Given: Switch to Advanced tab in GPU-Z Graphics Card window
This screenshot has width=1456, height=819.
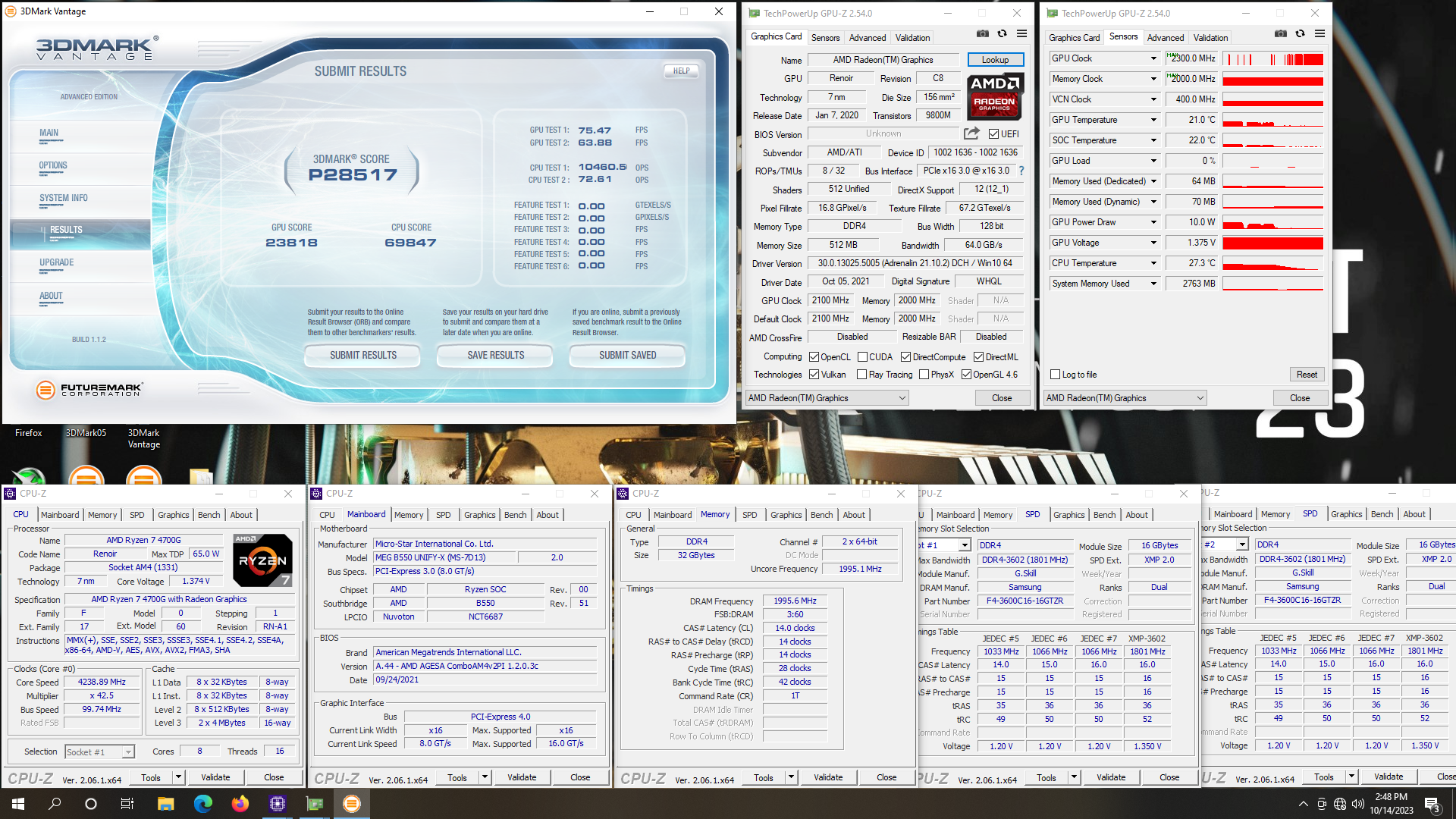Looking at the screenshot, I should (x=868, y=38).
